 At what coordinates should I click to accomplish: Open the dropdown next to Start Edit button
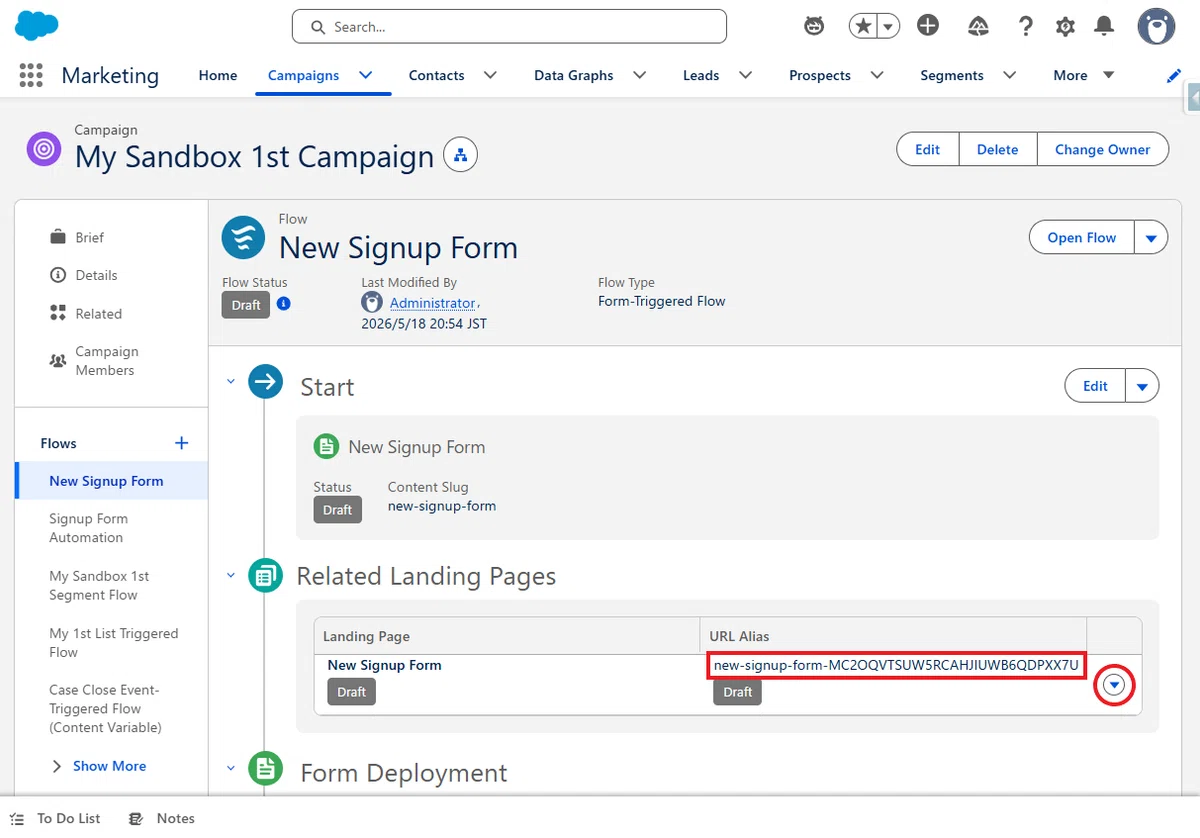click(1142, 386)
